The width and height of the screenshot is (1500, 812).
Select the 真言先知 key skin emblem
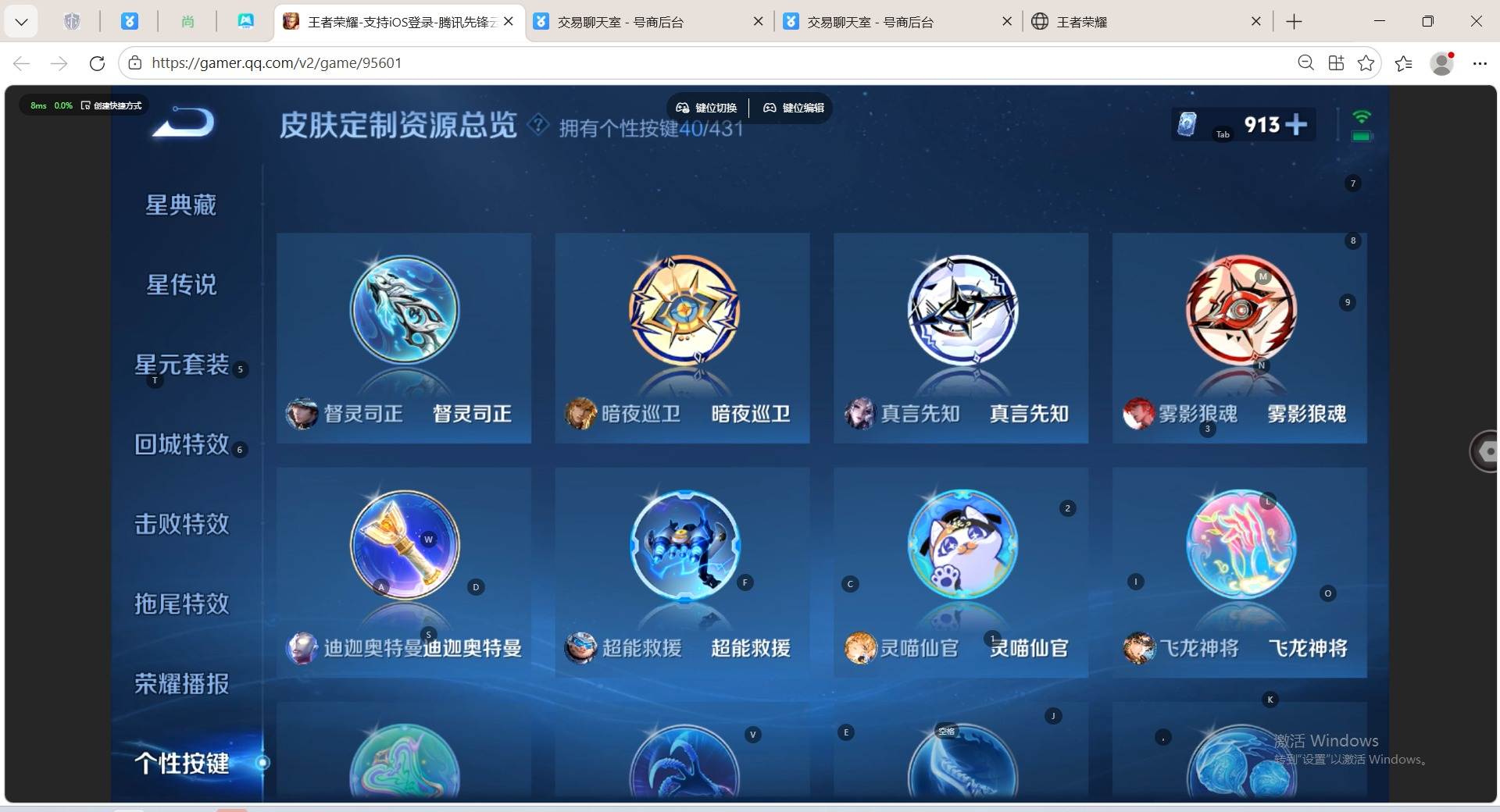point(962,310)
